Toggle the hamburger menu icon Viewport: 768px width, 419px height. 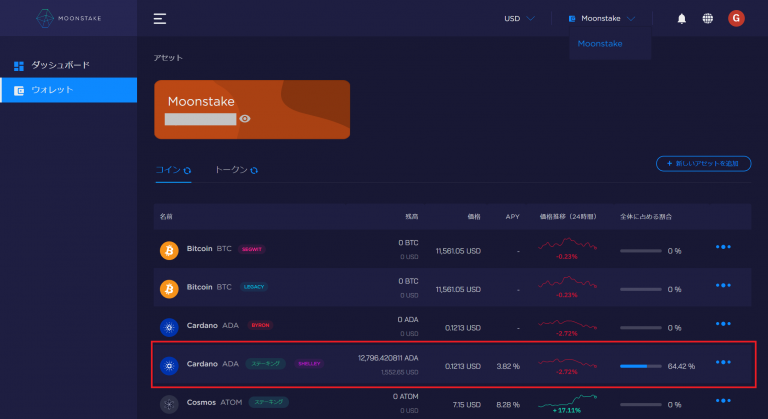[160, 19]
